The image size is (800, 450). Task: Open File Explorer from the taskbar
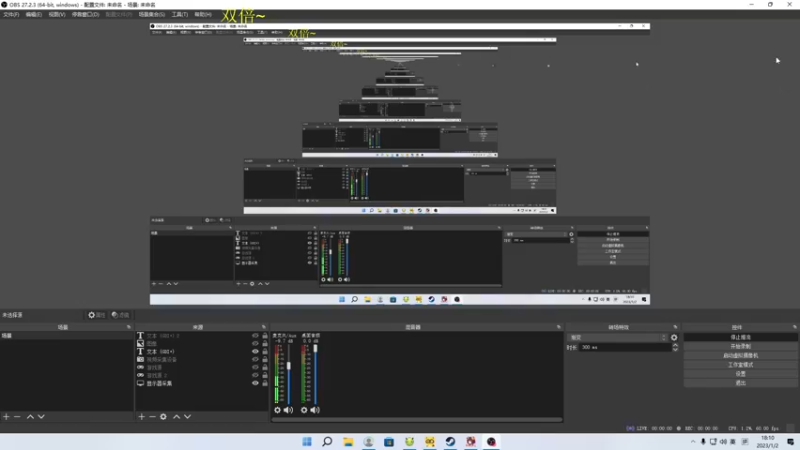[x=348, y=442]
